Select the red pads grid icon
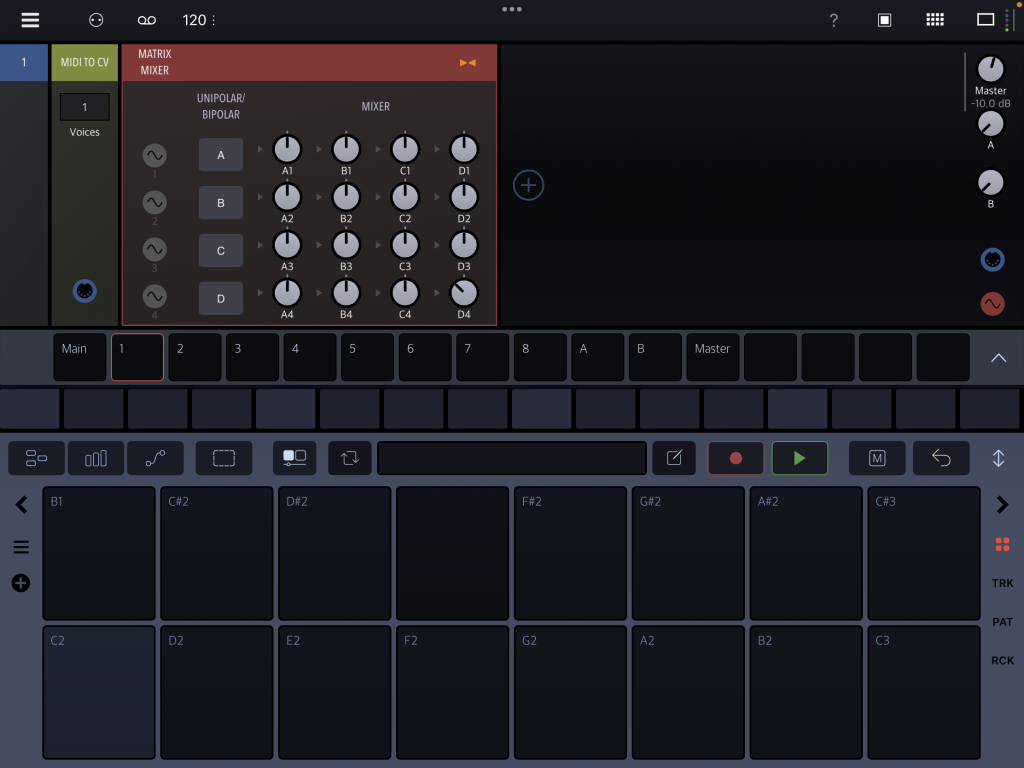 1002,545
